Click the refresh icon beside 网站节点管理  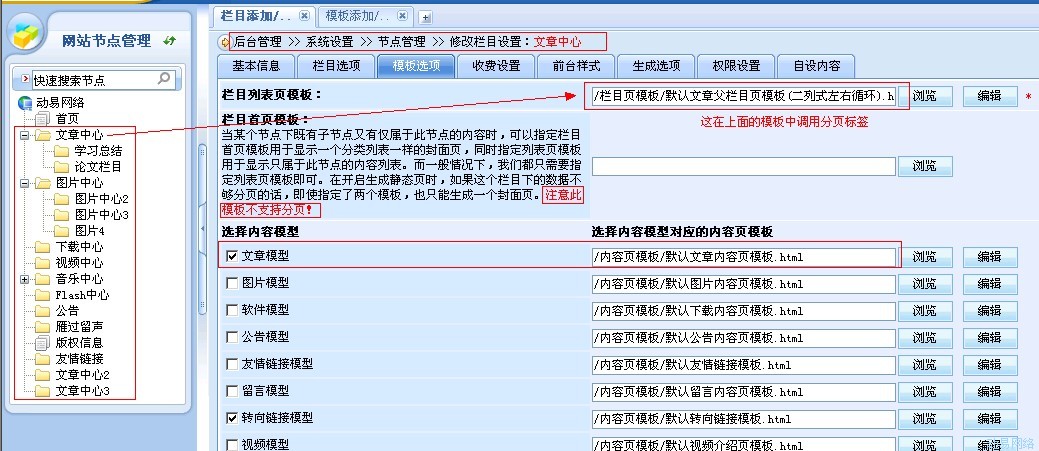pyautogui.click(x=170, y=40)
